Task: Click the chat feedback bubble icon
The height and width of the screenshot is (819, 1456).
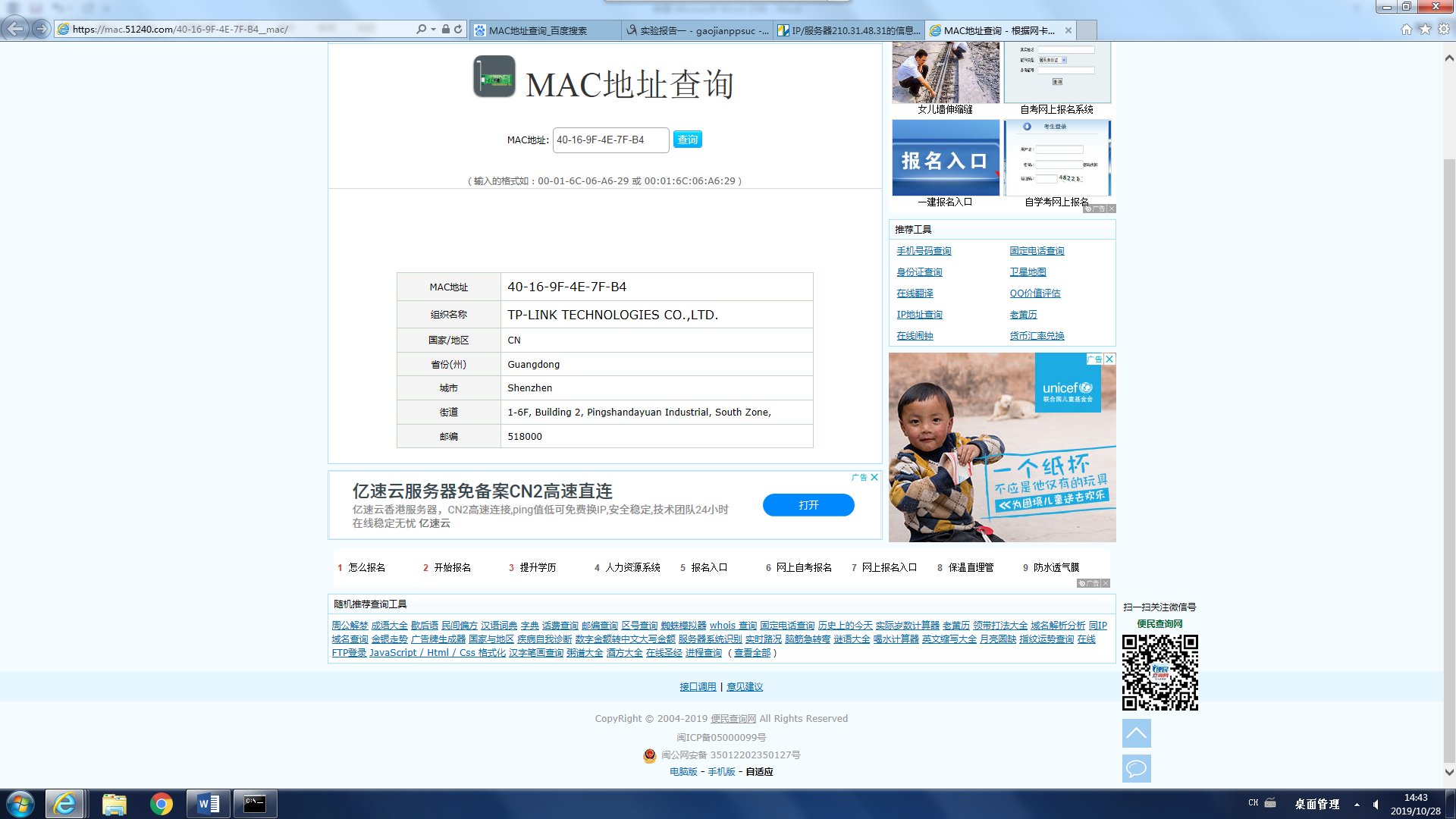Action: click(x=1136, y=768)
